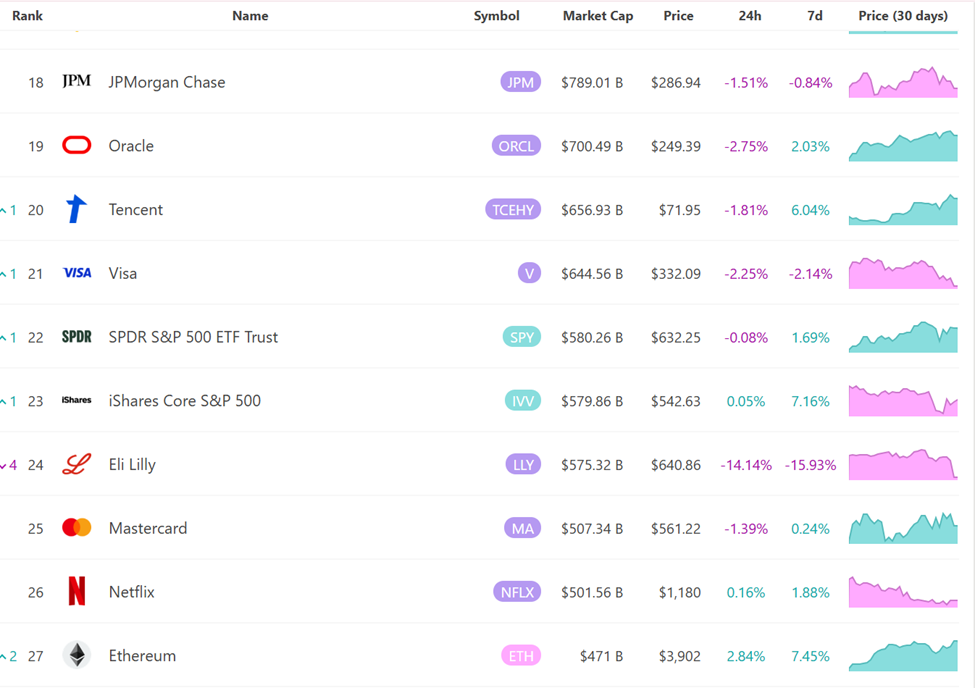Click the red Oracle logo icon
The image size is (975, 688).
click(77, 146)
